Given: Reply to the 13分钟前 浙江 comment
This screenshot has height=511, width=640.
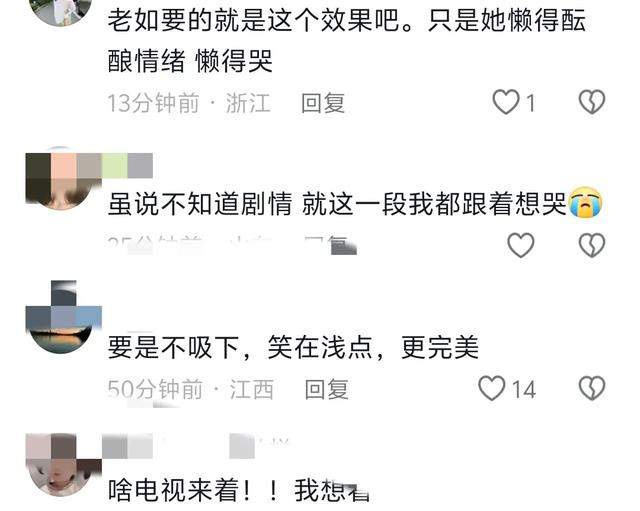Looking at the screenshot, I should point(323,103).
